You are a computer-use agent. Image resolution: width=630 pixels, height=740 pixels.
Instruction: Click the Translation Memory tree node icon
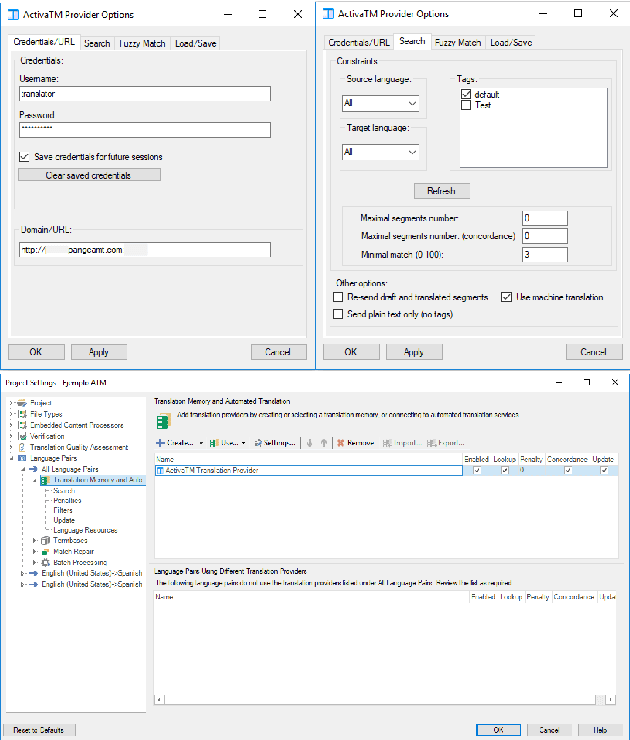coord(45,480)
